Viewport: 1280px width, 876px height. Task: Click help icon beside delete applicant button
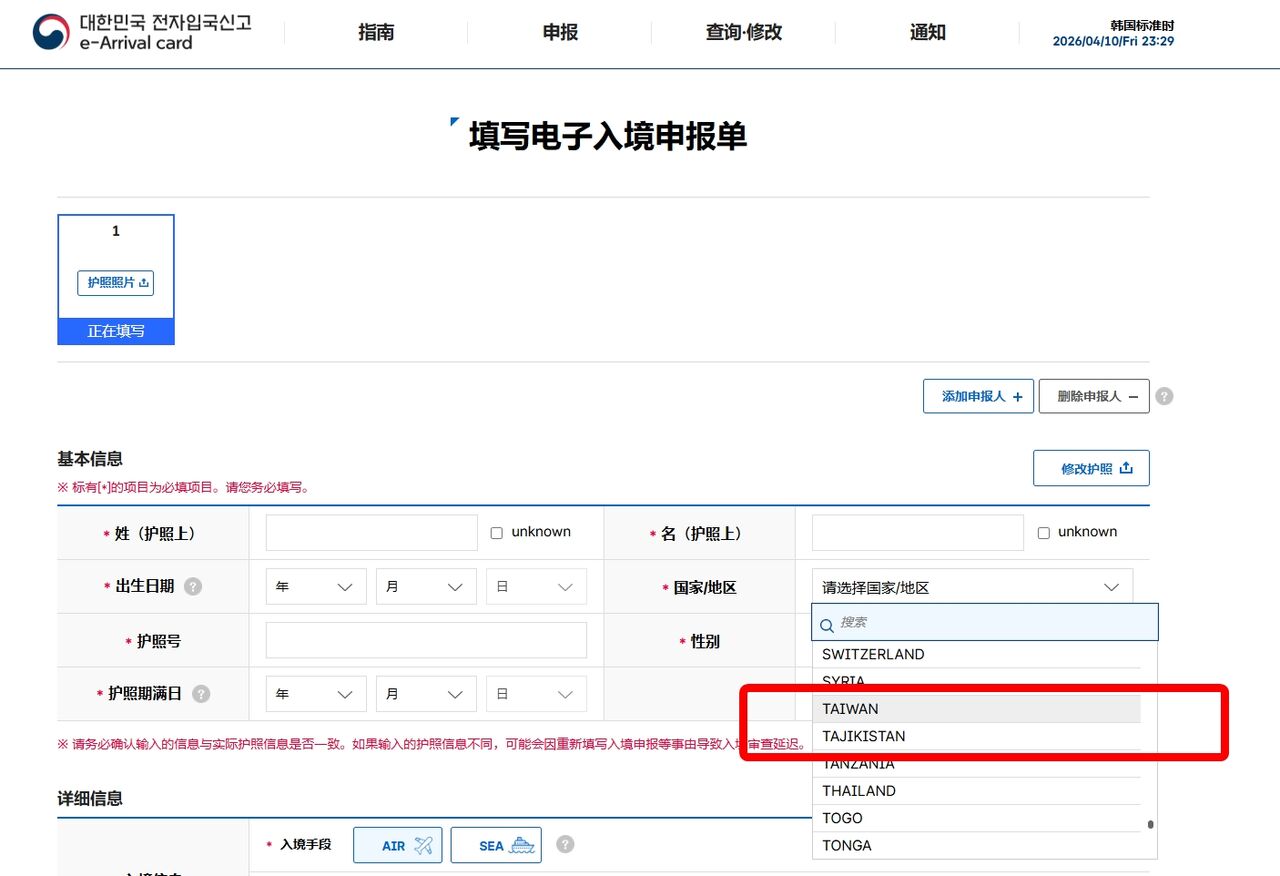pyautogui.click(x=1164, y=396)
